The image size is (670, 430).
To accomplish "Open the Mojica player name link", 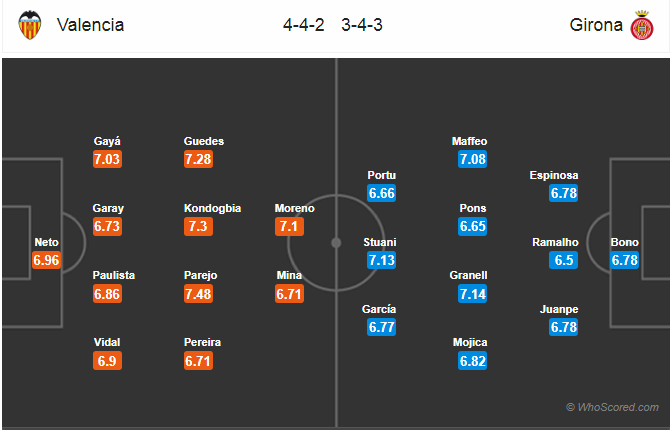I will point(472,342).
